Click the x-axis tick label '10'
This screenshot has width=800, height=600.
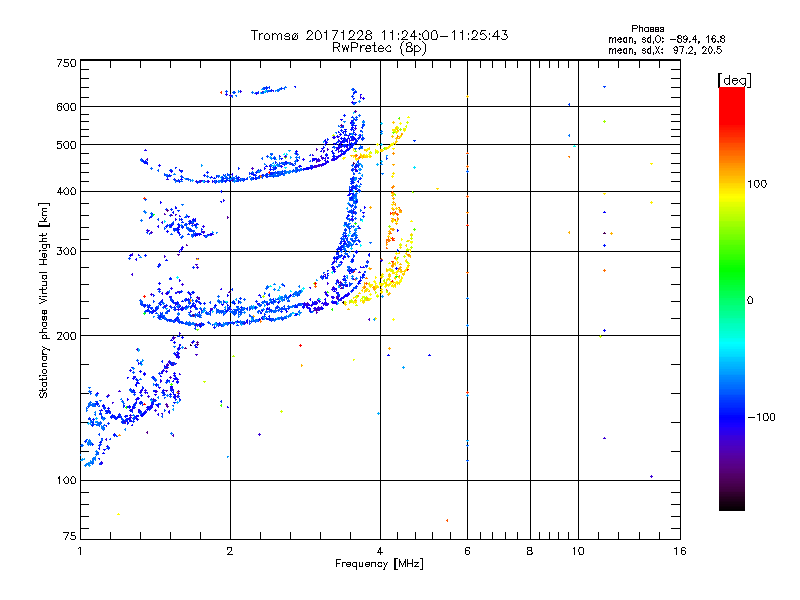(578, 551)
